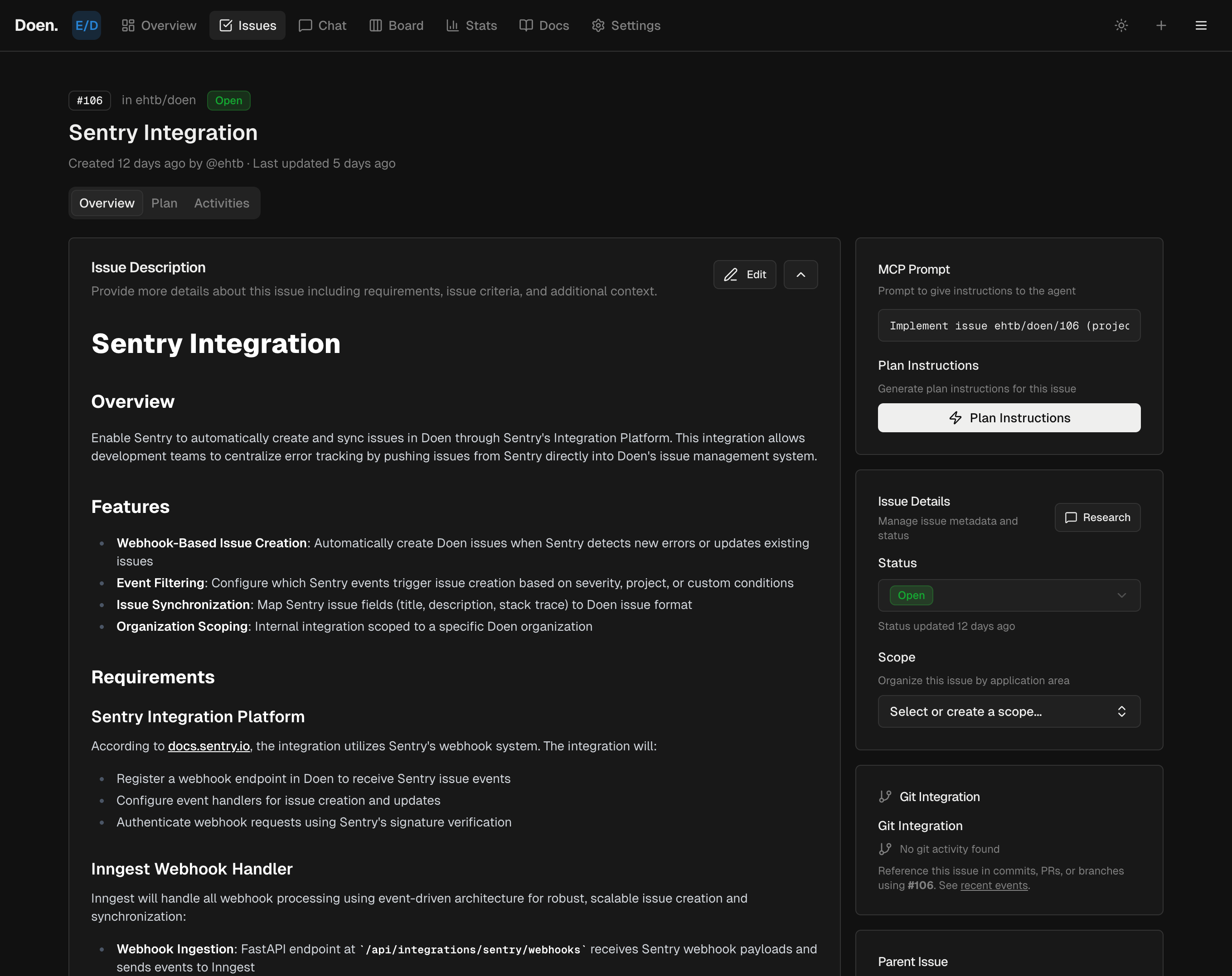Viewport: 1232px width, 976px height.
Task: Switch to the Activities tab
Action: 222,203
